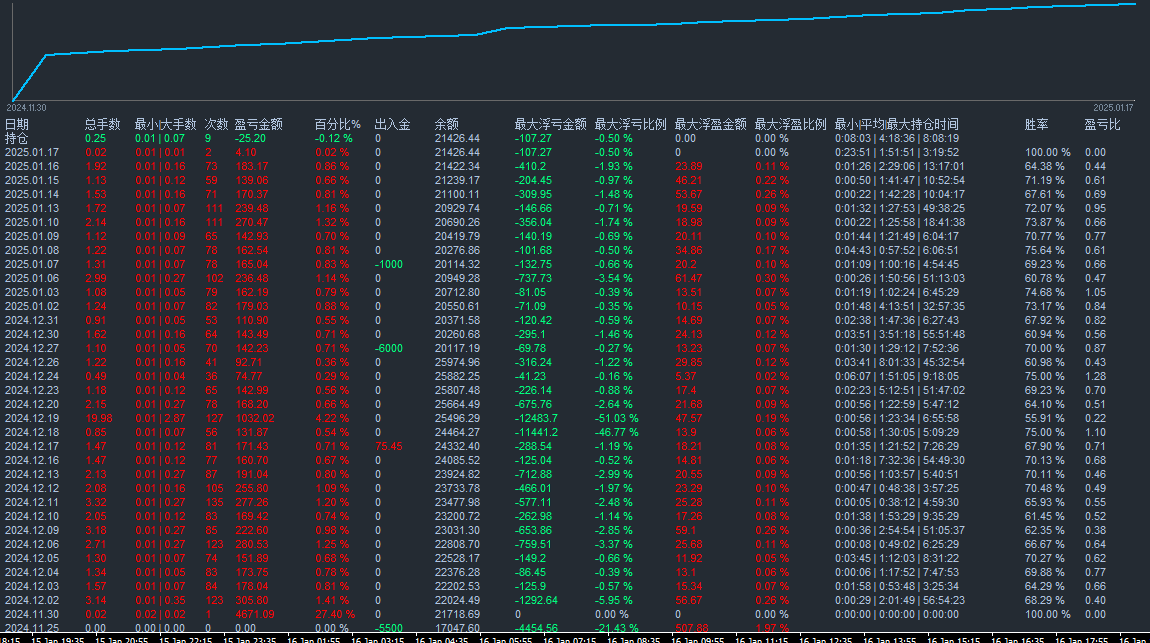Click the profit amount 4671.09
Image resolution: width=1150 pixels, height=643 pixels.
[x=255, y=614]
